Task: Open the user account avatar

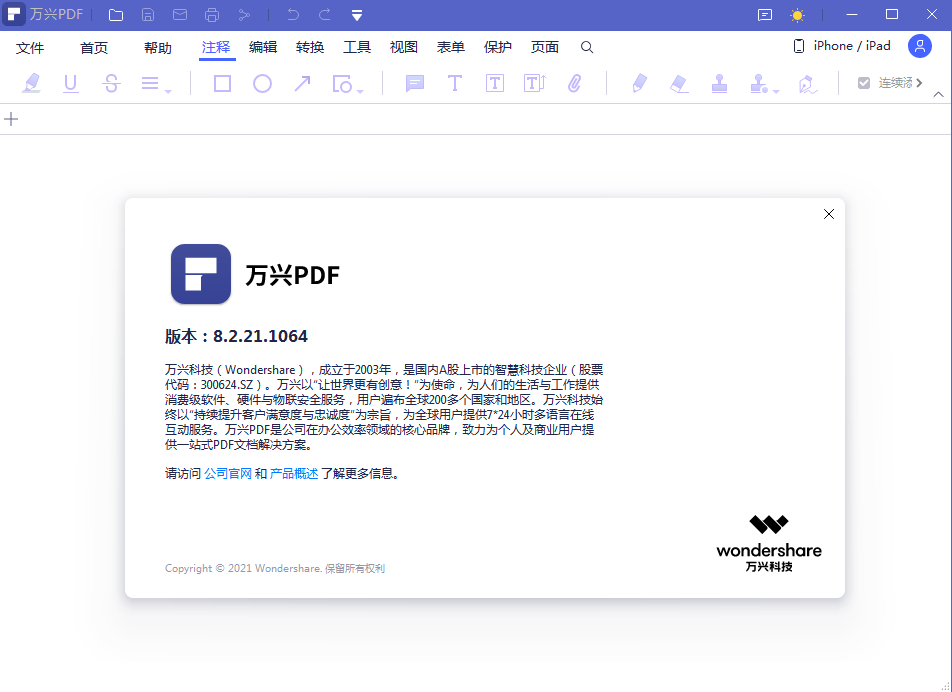Action: (x=920, y=46)
